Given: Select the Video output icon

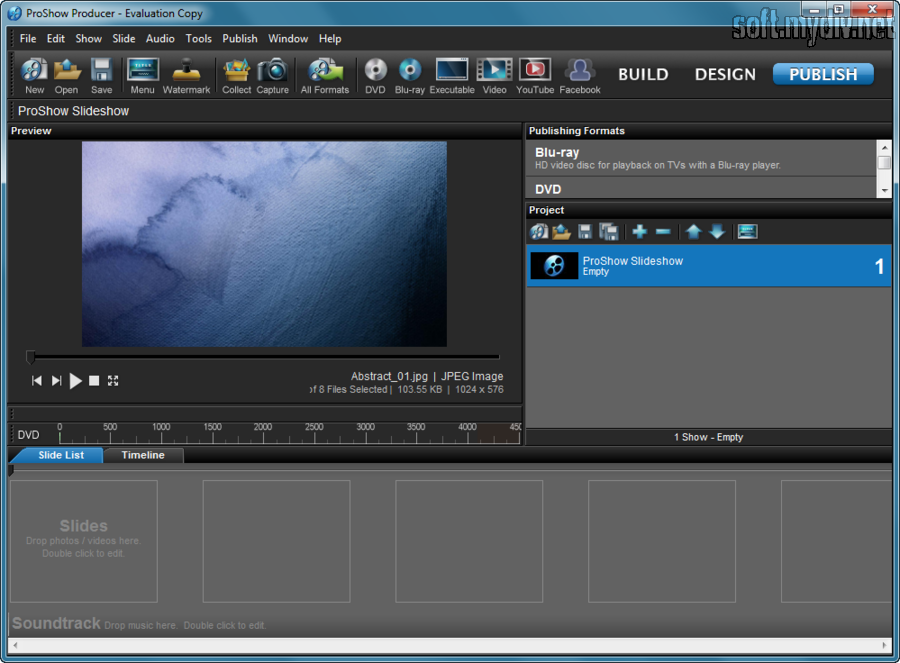Looking at the screenshot, I should click(x=494, y=76).
